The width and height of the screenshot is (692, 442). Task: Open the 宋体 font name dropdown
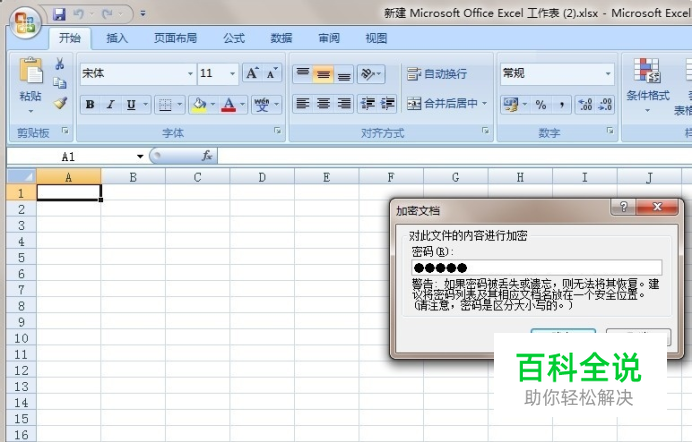[x=190, y=74]
